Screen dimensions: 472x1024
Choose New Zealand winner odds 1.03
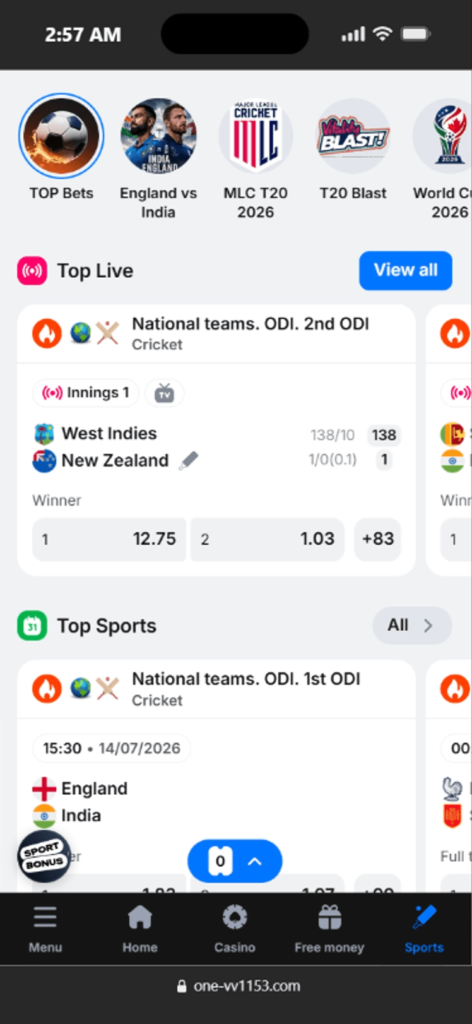click(x=268, y=539)
